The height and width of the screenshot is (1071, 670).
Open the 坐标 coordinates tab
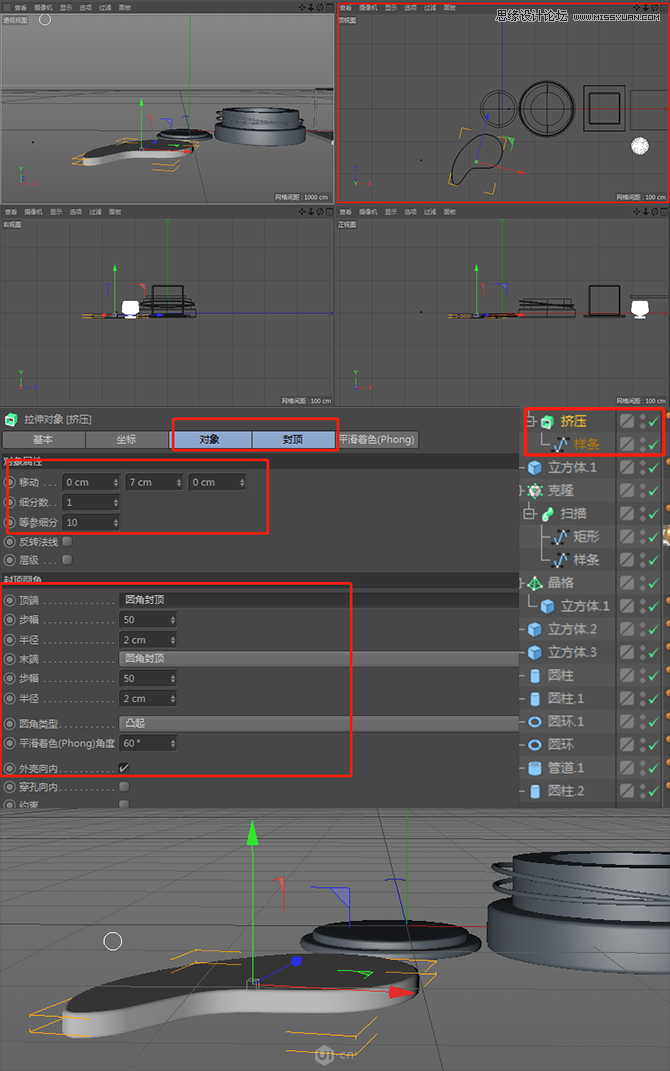pos(126,440)
